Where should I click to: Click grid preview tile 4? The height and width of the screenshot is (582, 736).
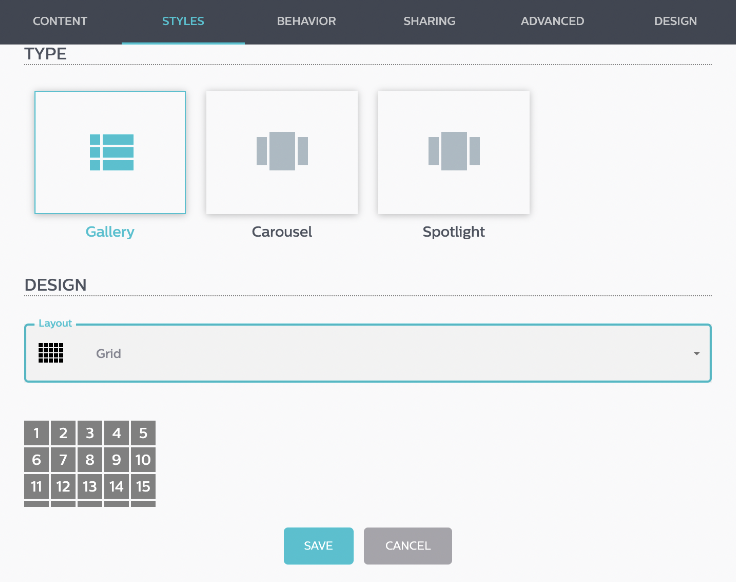pos(116,433)
